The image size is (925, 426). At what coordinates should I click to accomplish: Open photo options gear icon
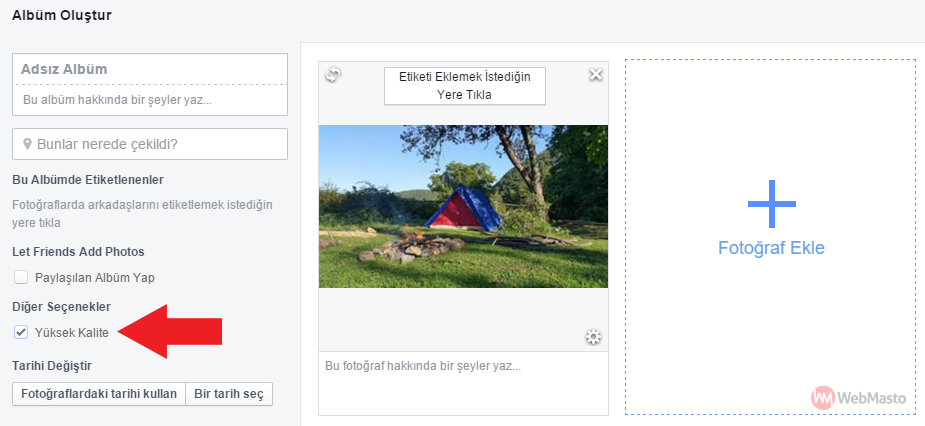593,337
